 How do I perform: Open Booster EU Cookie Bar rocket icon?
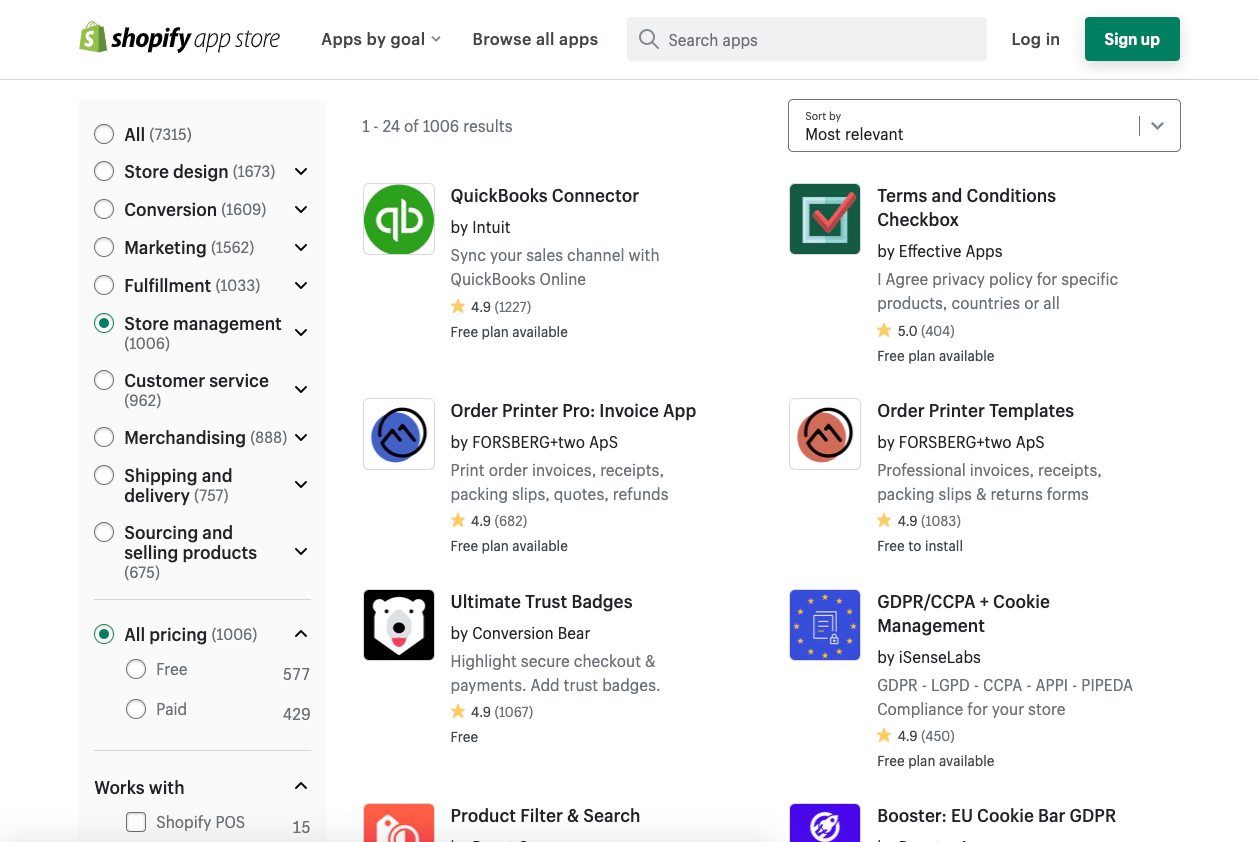(825, 823)
